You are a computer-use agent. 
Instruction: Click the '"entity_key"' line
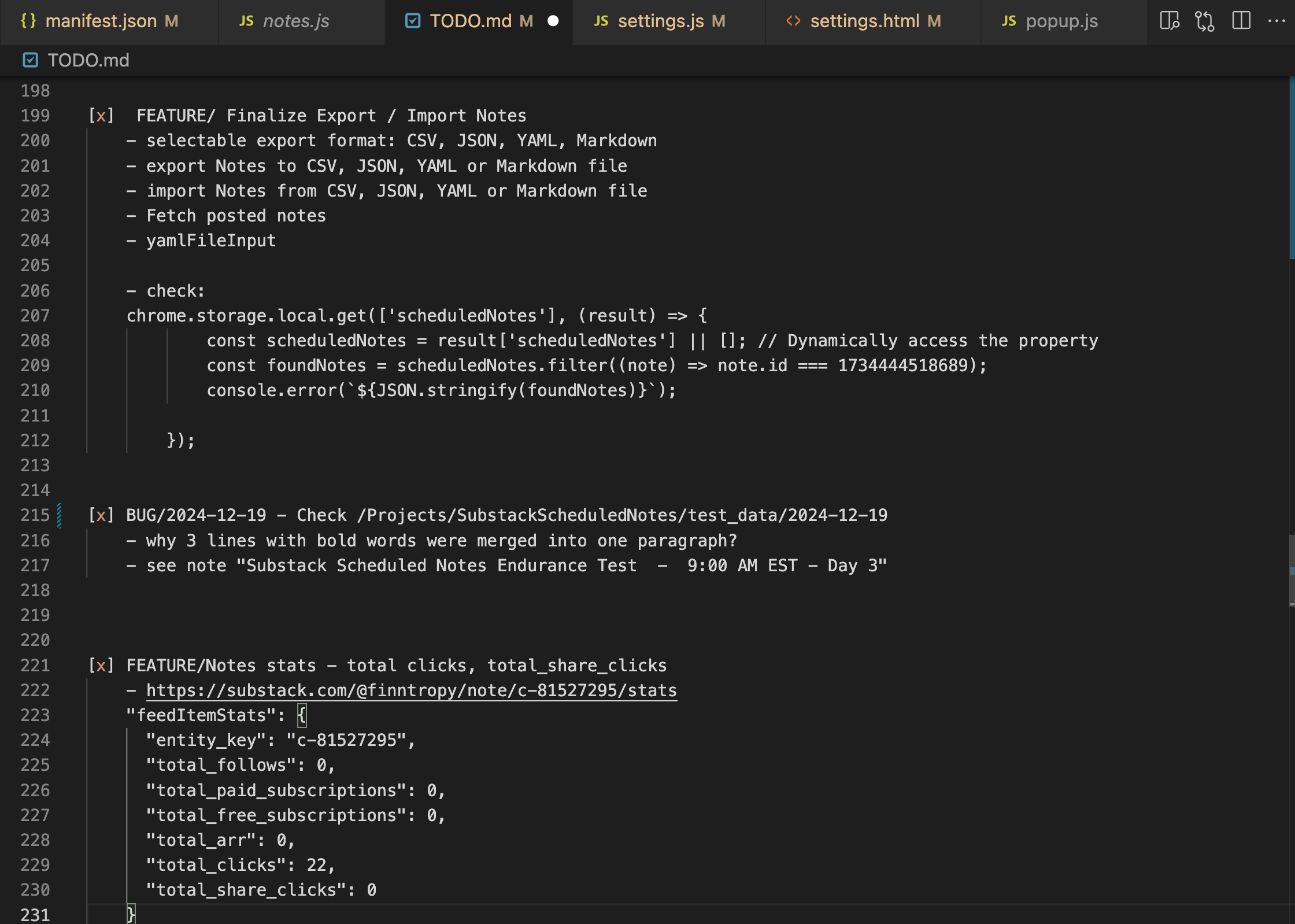tap(280, 740)
